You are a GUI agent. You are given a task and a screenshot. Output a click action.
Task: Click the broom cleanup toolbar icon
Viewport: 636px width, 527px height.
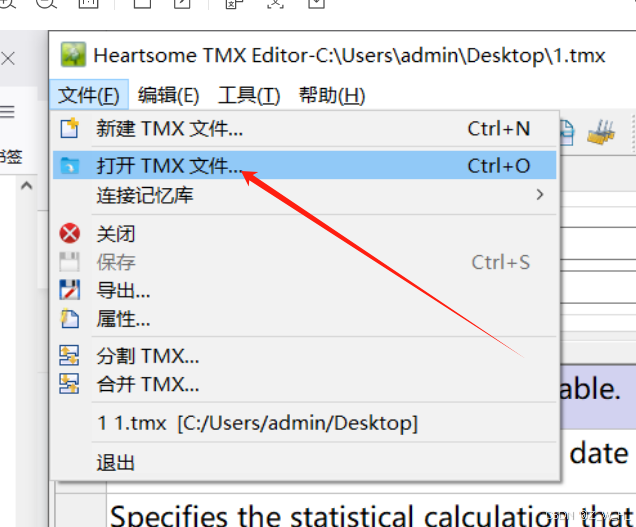click(x=601, y=132)
